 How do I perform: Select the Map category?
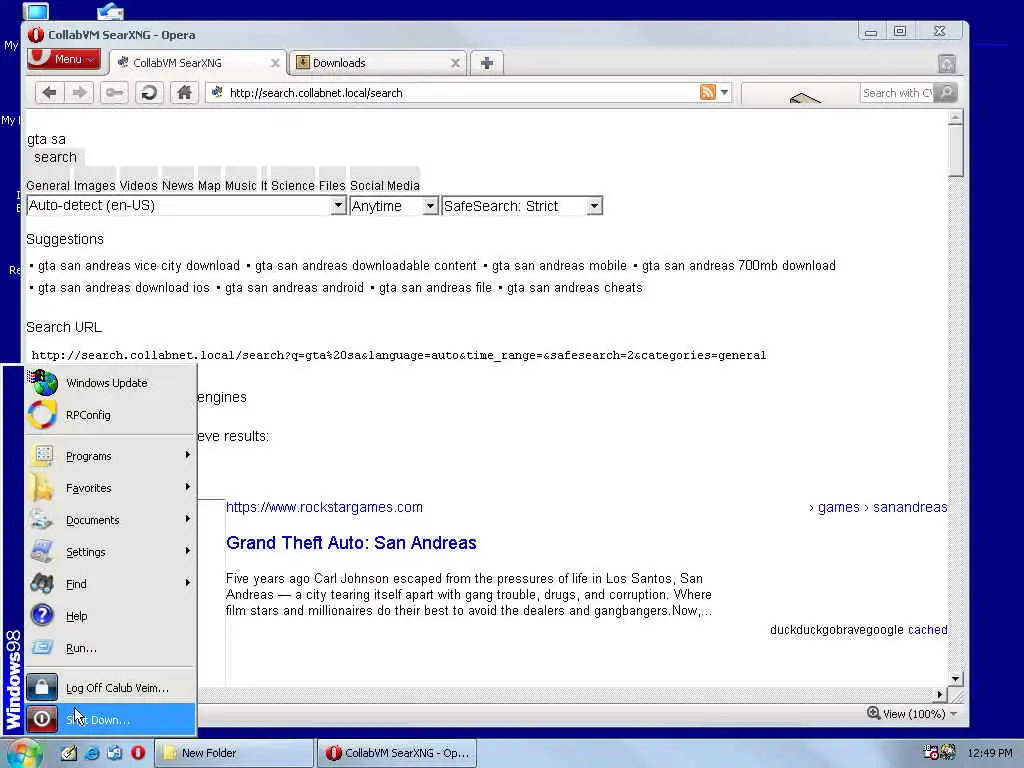[x=209, y=185]
